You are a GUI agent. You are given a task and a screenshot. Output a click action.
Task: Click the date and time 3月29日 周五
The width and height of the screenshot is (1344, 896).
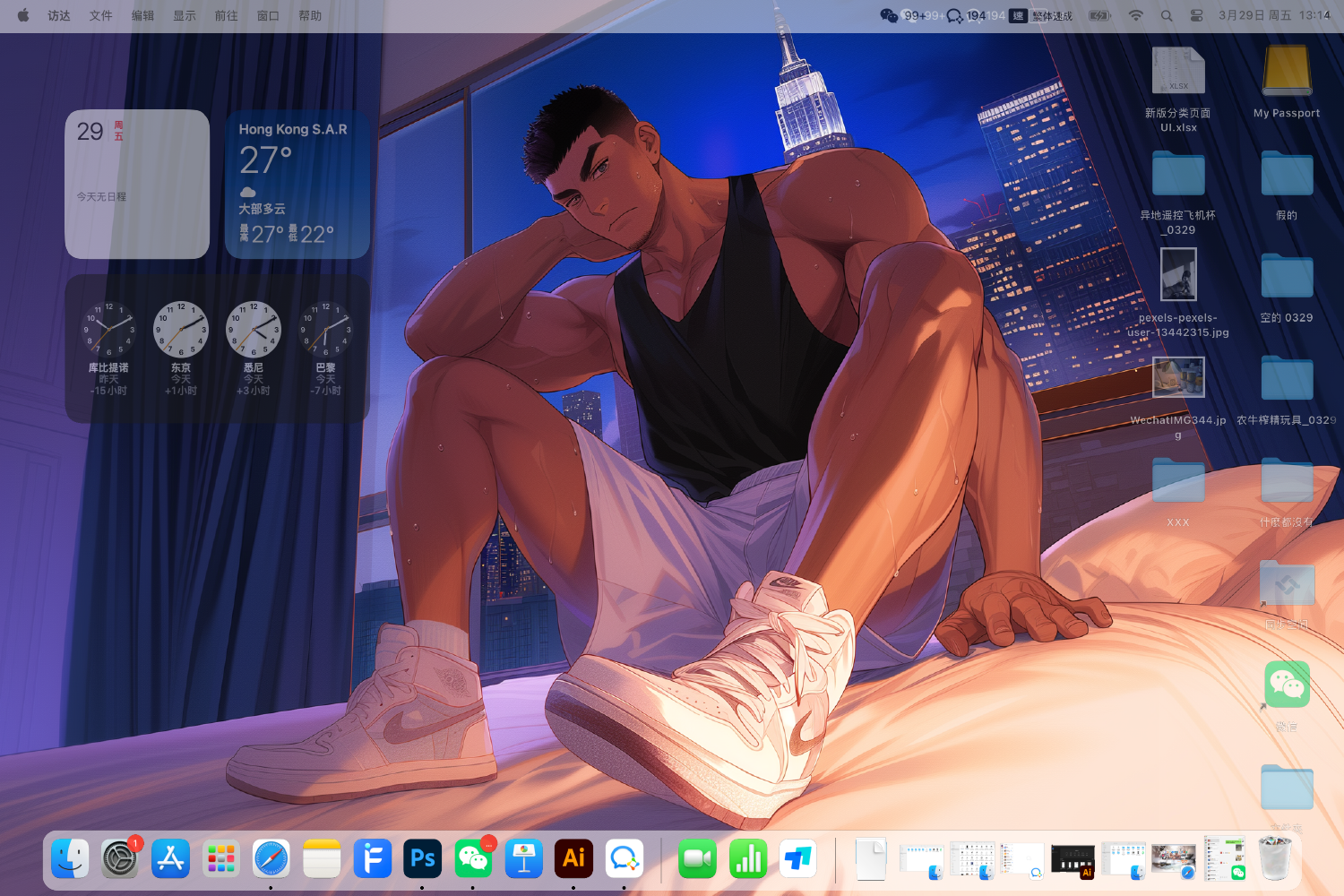[1274, 15]
